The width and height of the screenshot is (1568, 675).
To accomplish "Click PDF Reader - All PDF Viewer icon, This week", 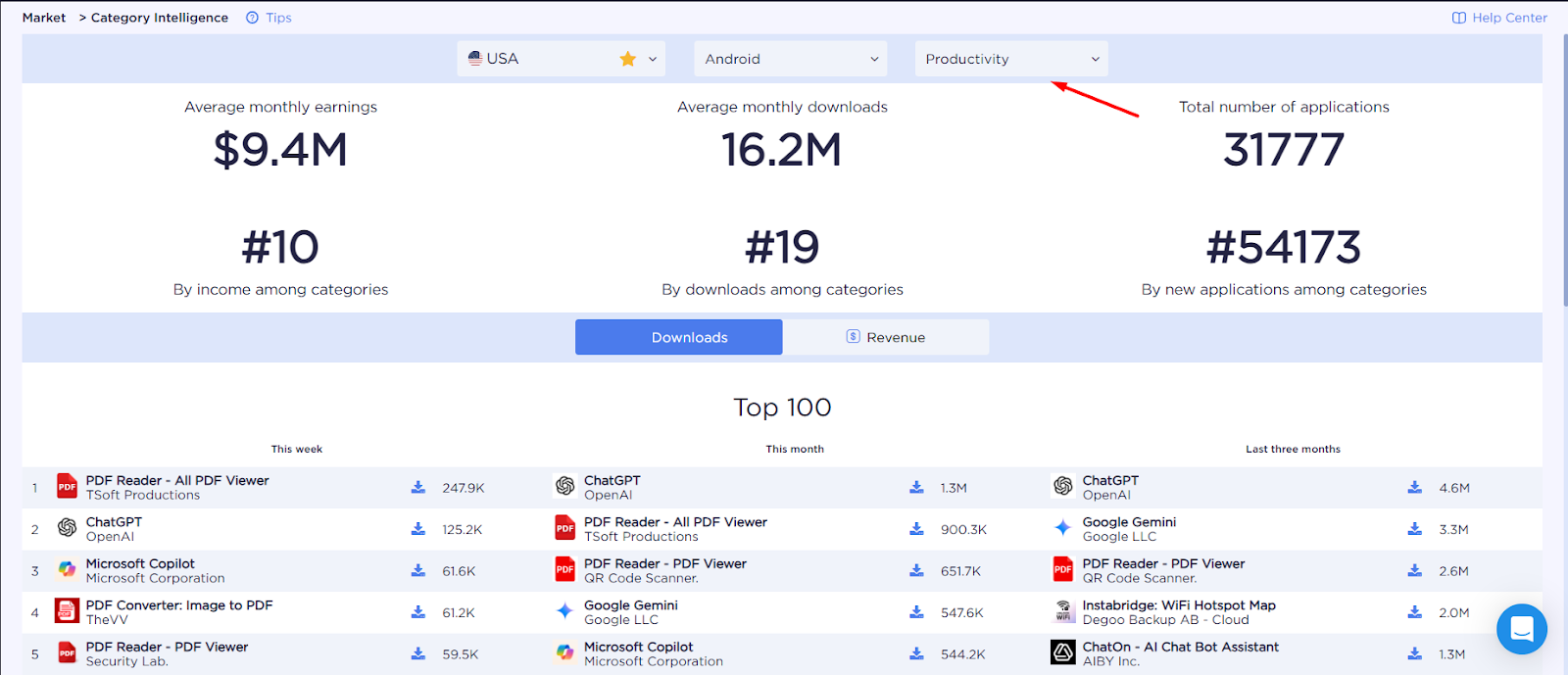I will tap(67, 487).
